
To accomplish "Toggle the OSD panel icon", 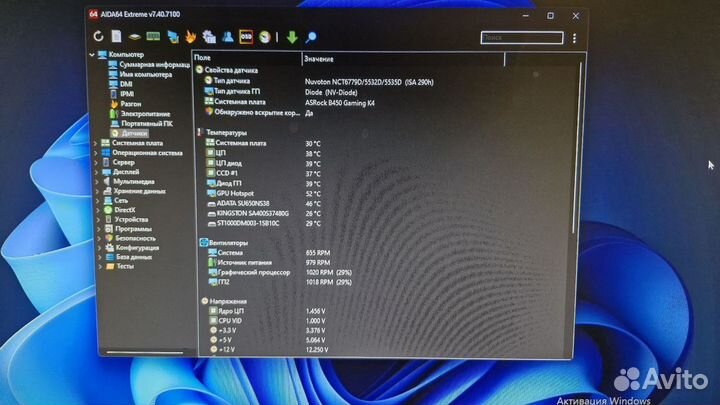I will pyautogui.click(x=246, y=37).
